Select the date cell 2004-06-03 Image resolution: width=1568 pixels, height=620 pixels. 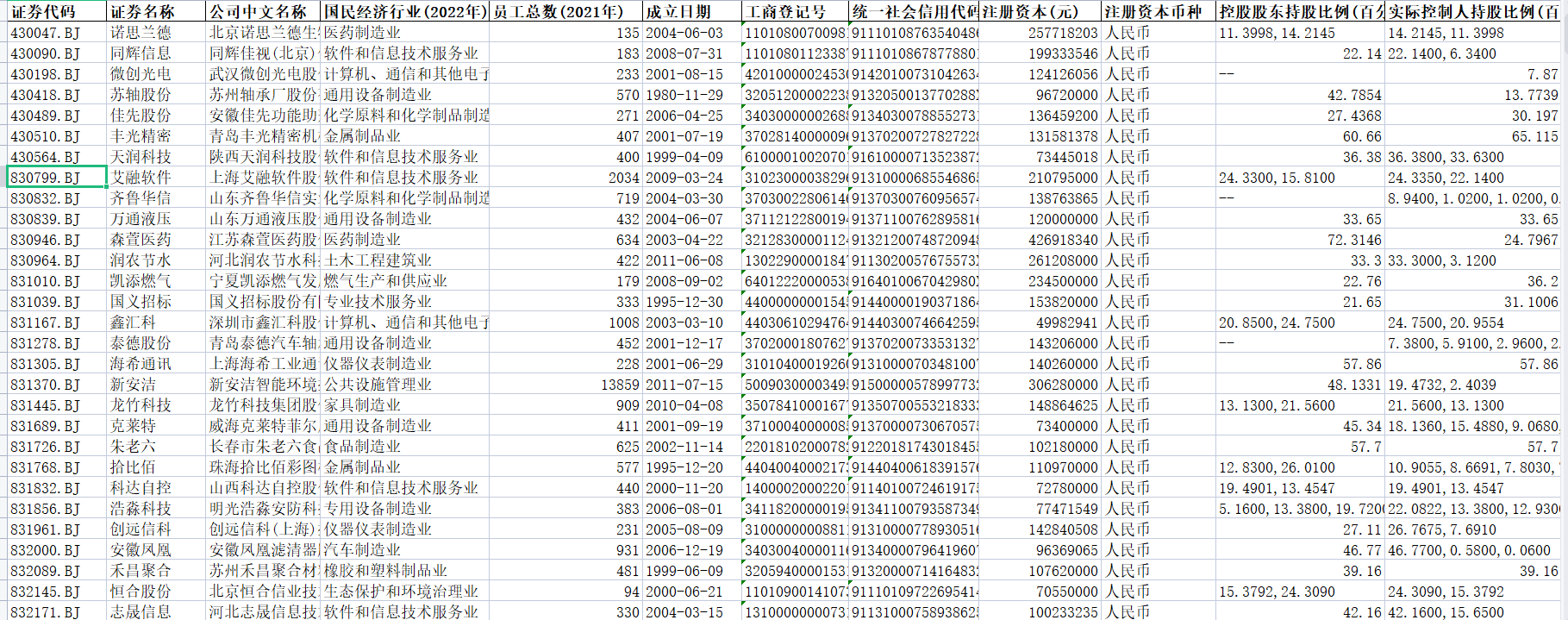[x=691, y=33]
